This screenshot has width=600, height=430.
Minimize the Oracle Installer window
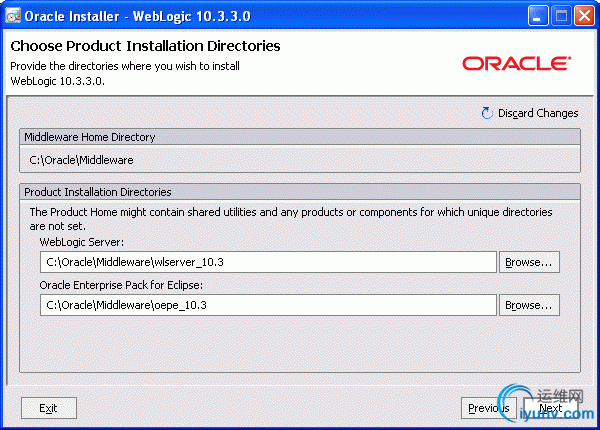(x=538, y=16)
